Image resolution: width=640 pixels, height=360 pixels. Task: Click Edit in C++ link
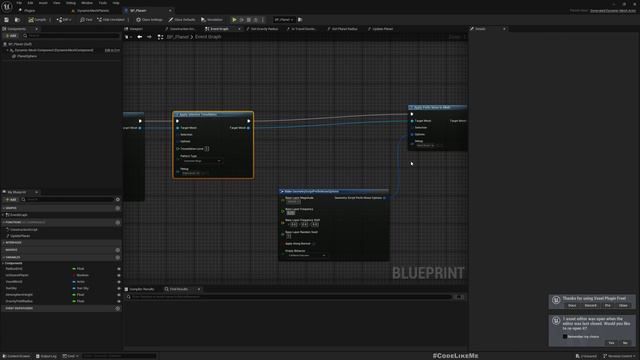click(112, 50)
